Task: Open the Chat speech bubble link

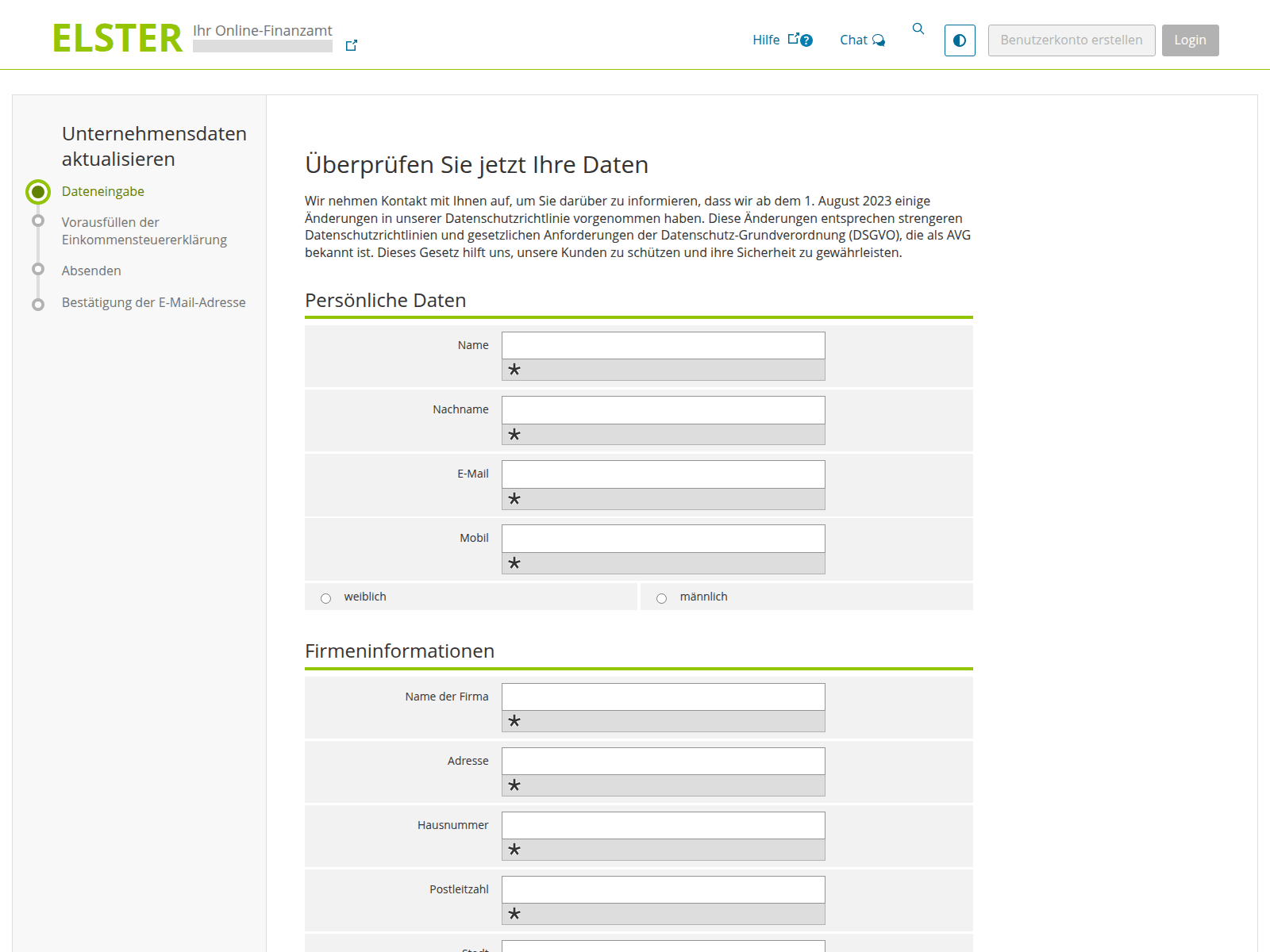Action: [862, 40]
